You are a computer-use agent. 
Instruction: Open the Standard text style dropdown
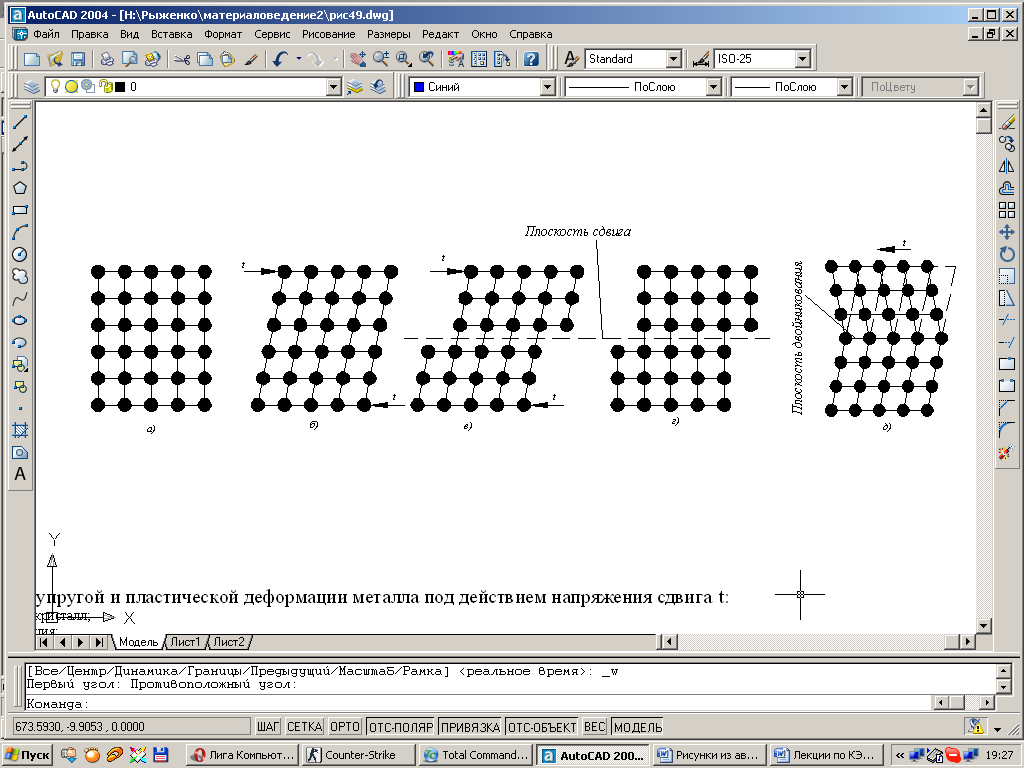(x=674, y=59)
